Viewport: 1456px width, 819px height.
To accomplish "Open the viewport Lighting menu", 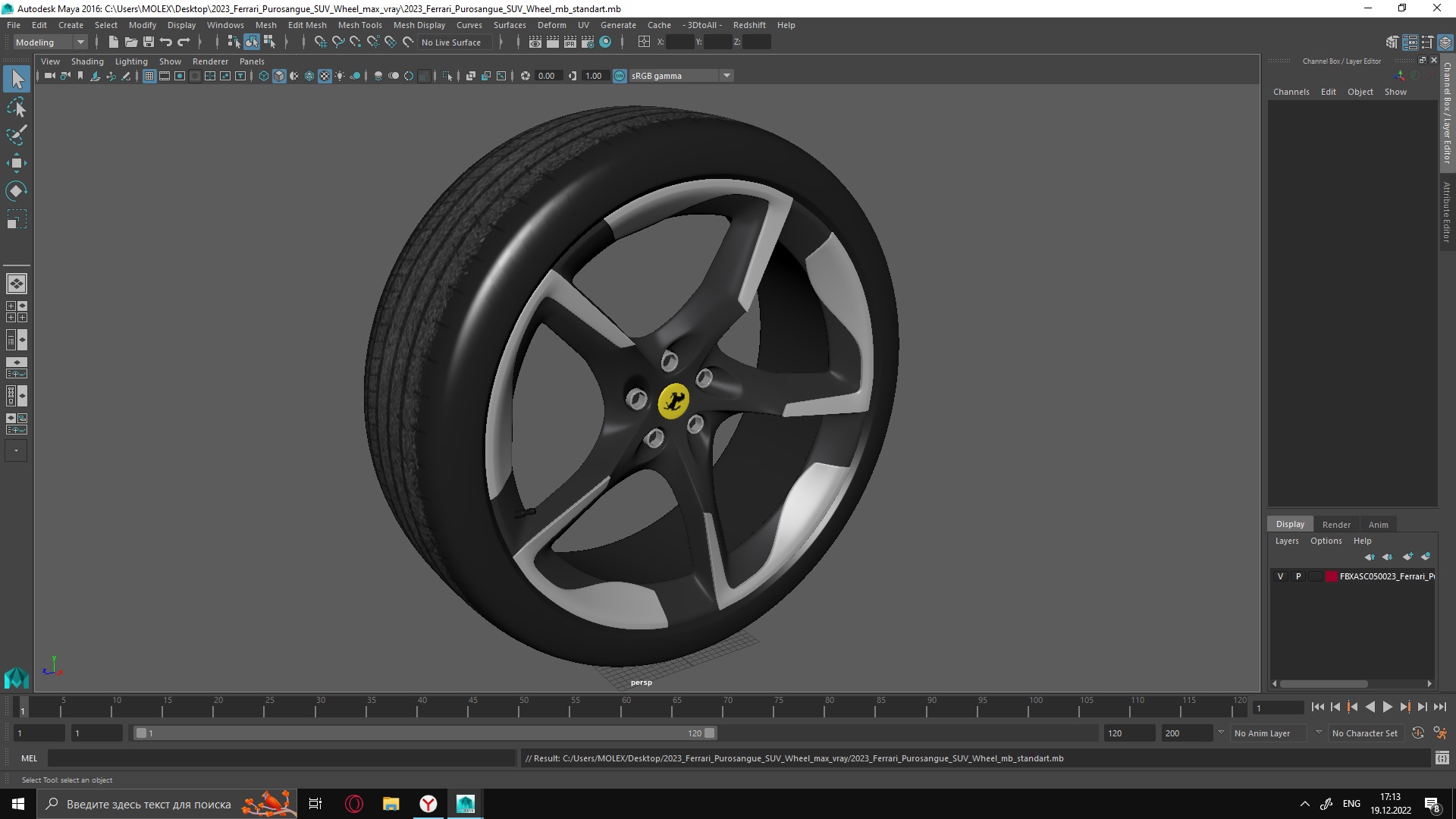I will coord(131,61).
